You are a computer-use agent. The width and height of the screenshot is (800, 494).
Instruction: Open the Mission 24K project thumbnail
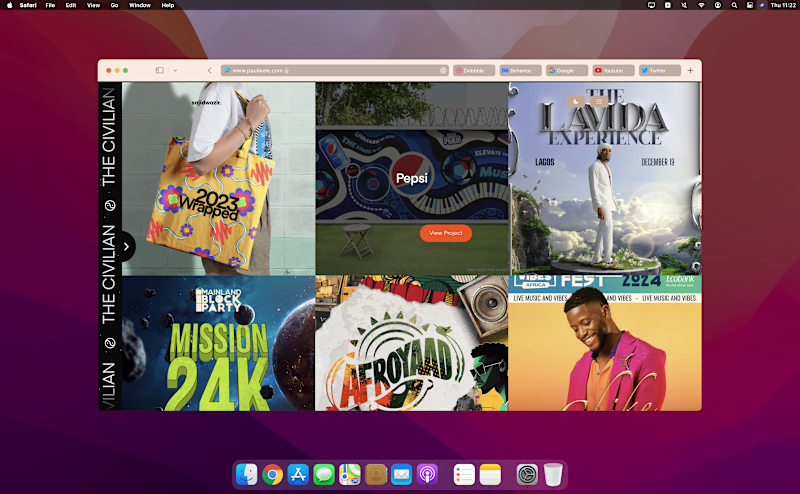pyautogui.click(x=218, y=343)
